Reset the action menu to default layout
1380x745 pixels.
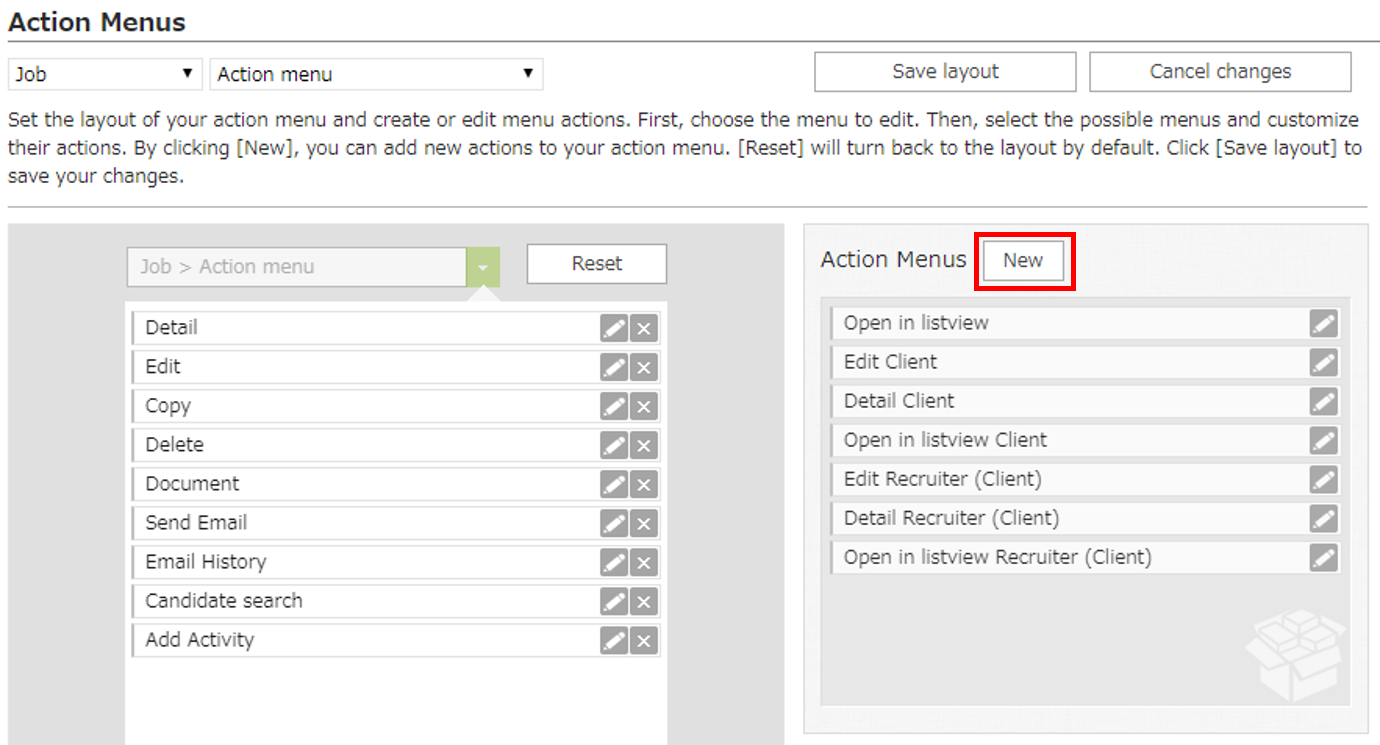(x=596, y=263)
